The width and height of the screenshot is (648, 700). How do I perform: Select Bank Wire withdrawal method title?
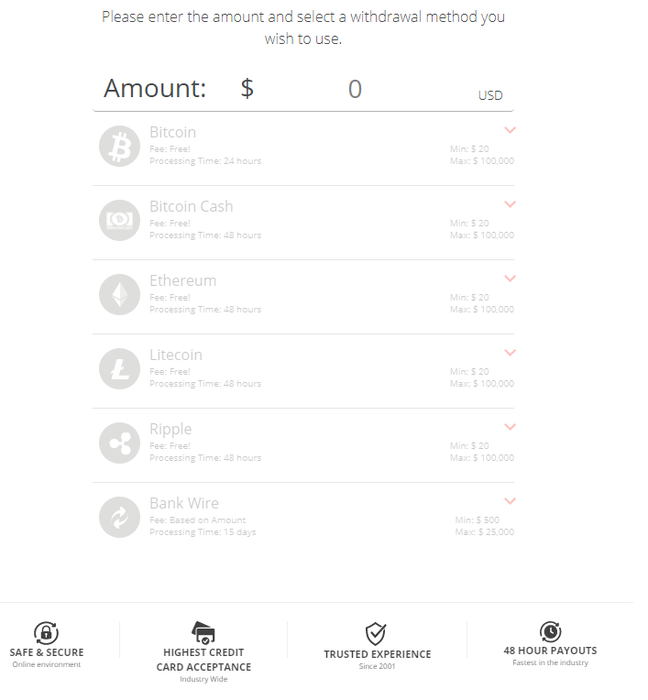point(184,503)
